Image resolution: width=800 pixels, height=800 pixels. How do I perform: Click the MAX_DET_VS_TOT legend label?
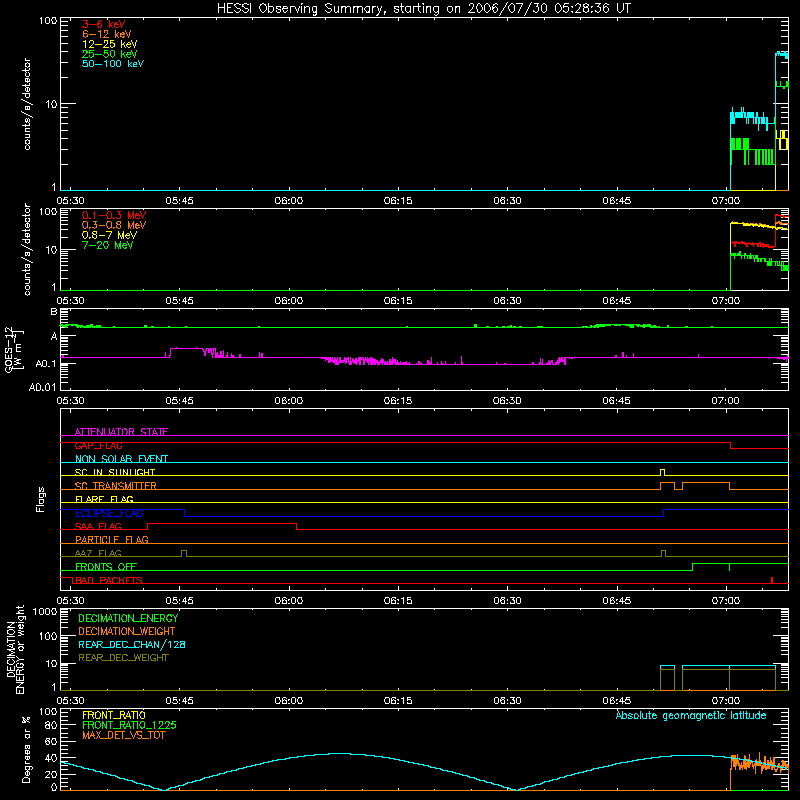(x=123, y=735)
